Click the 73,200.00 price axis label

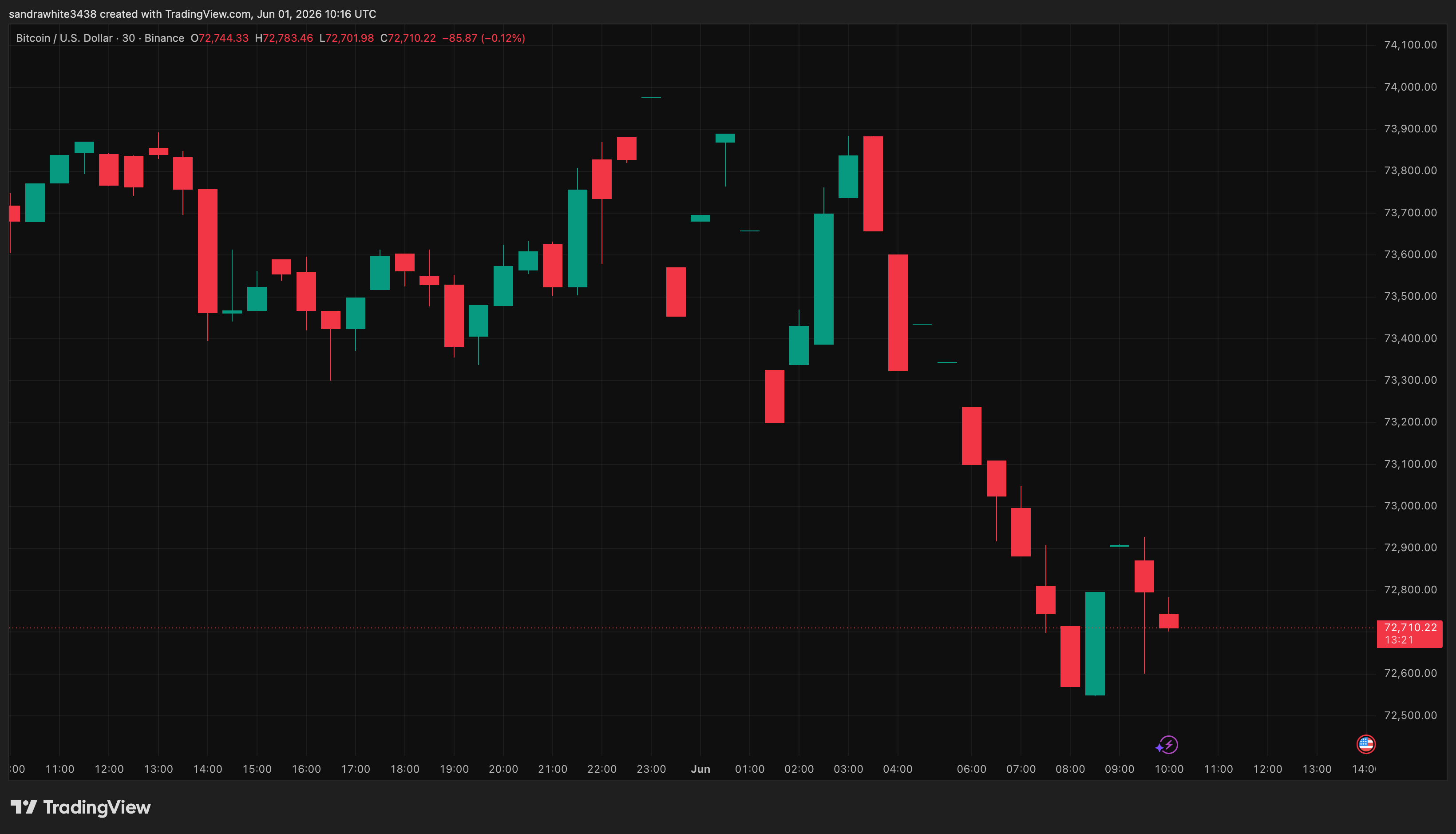(1410, 421)
